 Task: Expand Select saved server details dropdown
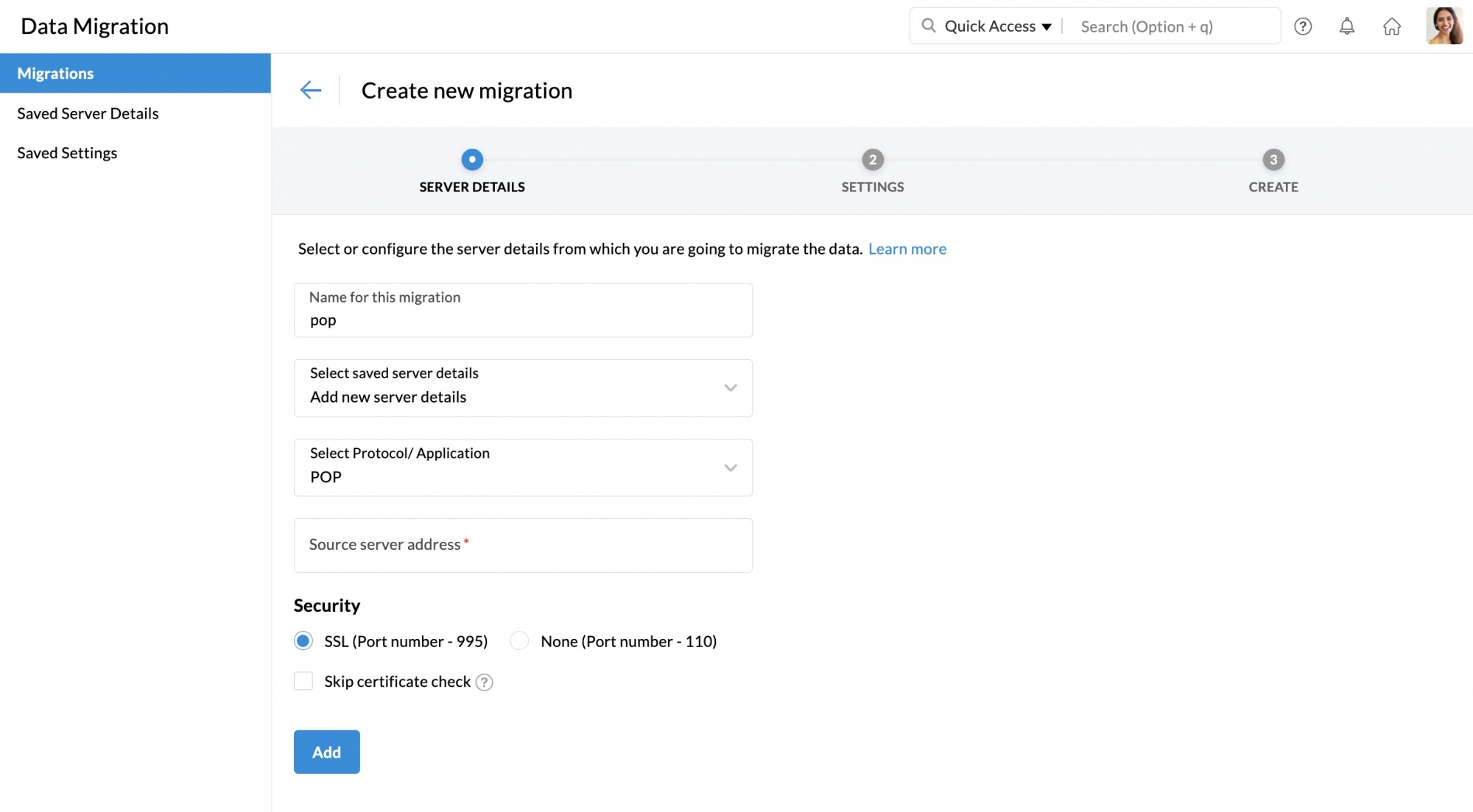[523, 388]
